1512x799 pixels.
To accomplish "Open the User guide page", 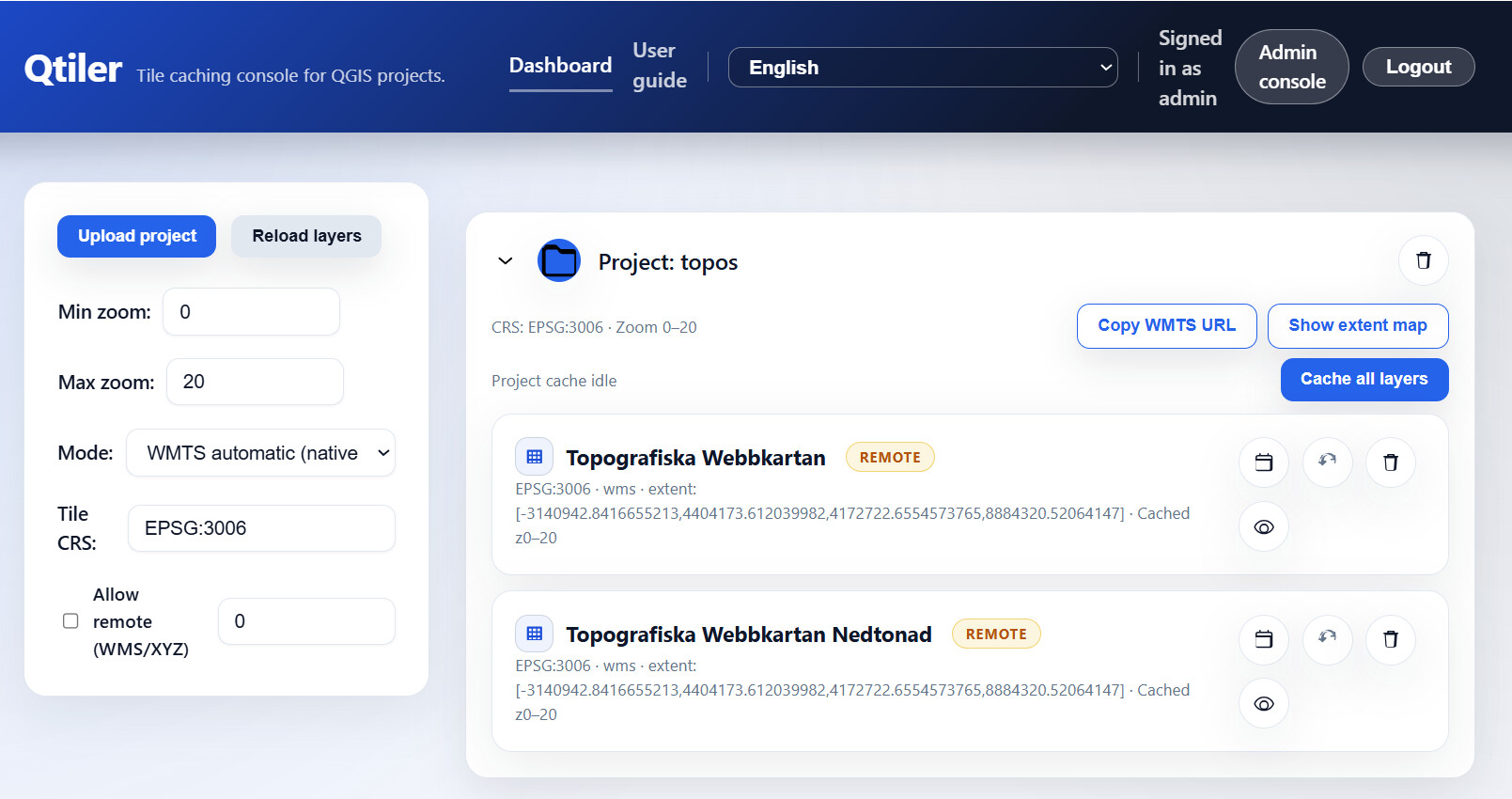I will click(659, 66).
